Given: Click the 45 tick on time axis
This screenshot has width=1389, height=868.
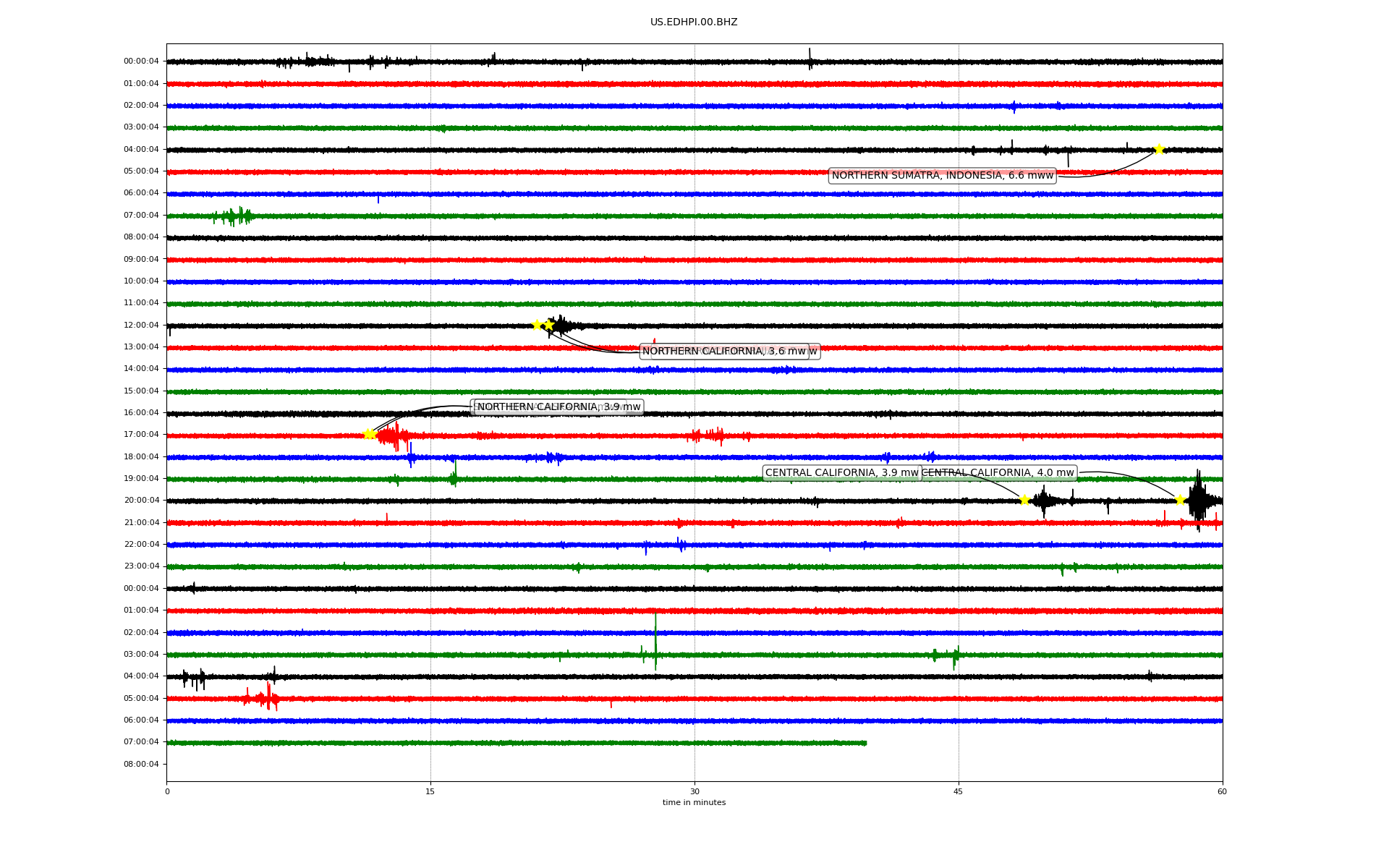Looking at the screenshot, I should point(958,791).
